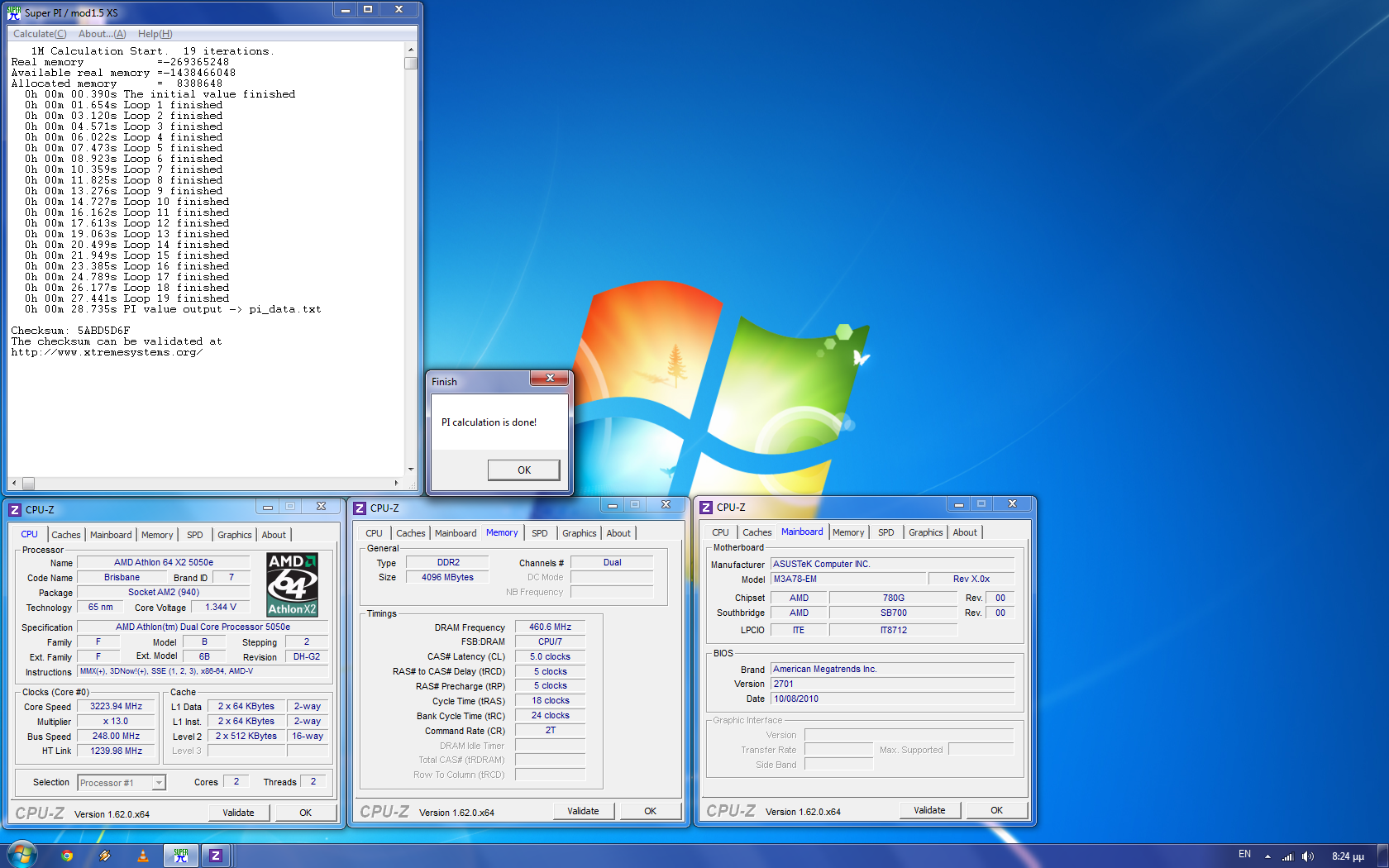Click Super PI vertical scrollbar up arrow

point(411,50)
